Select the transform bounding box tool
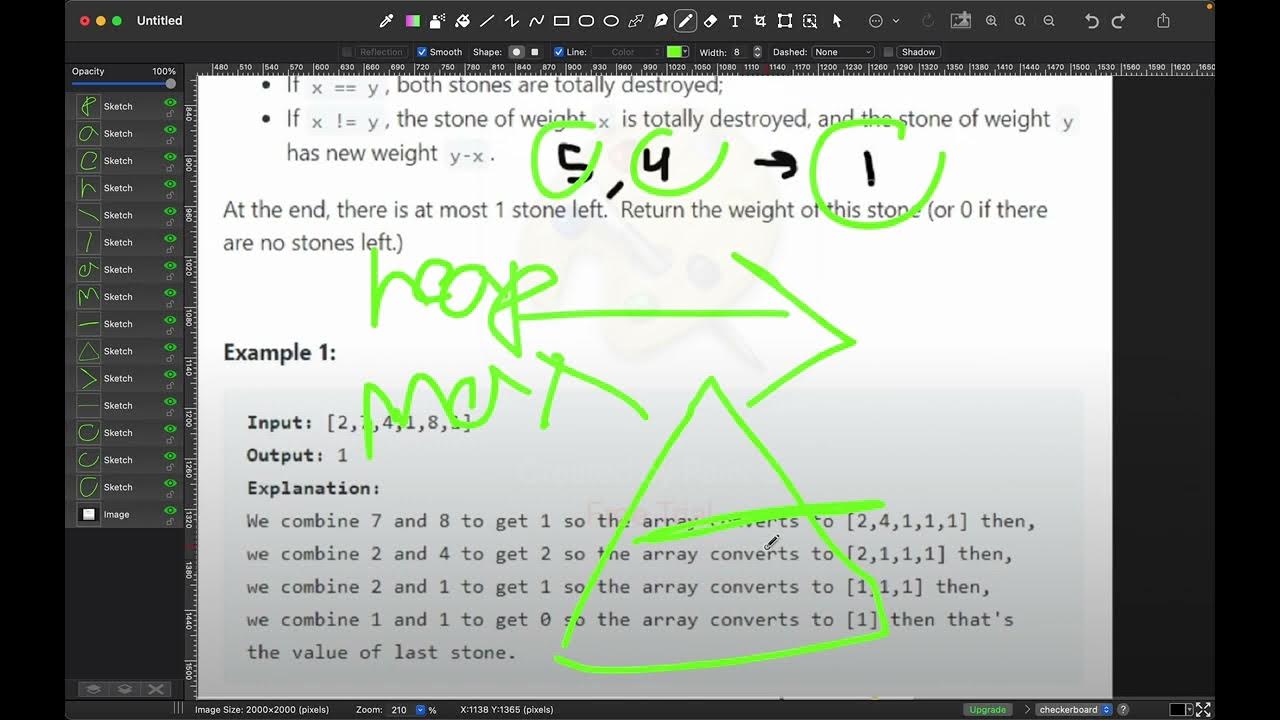 tap(785, 21)
